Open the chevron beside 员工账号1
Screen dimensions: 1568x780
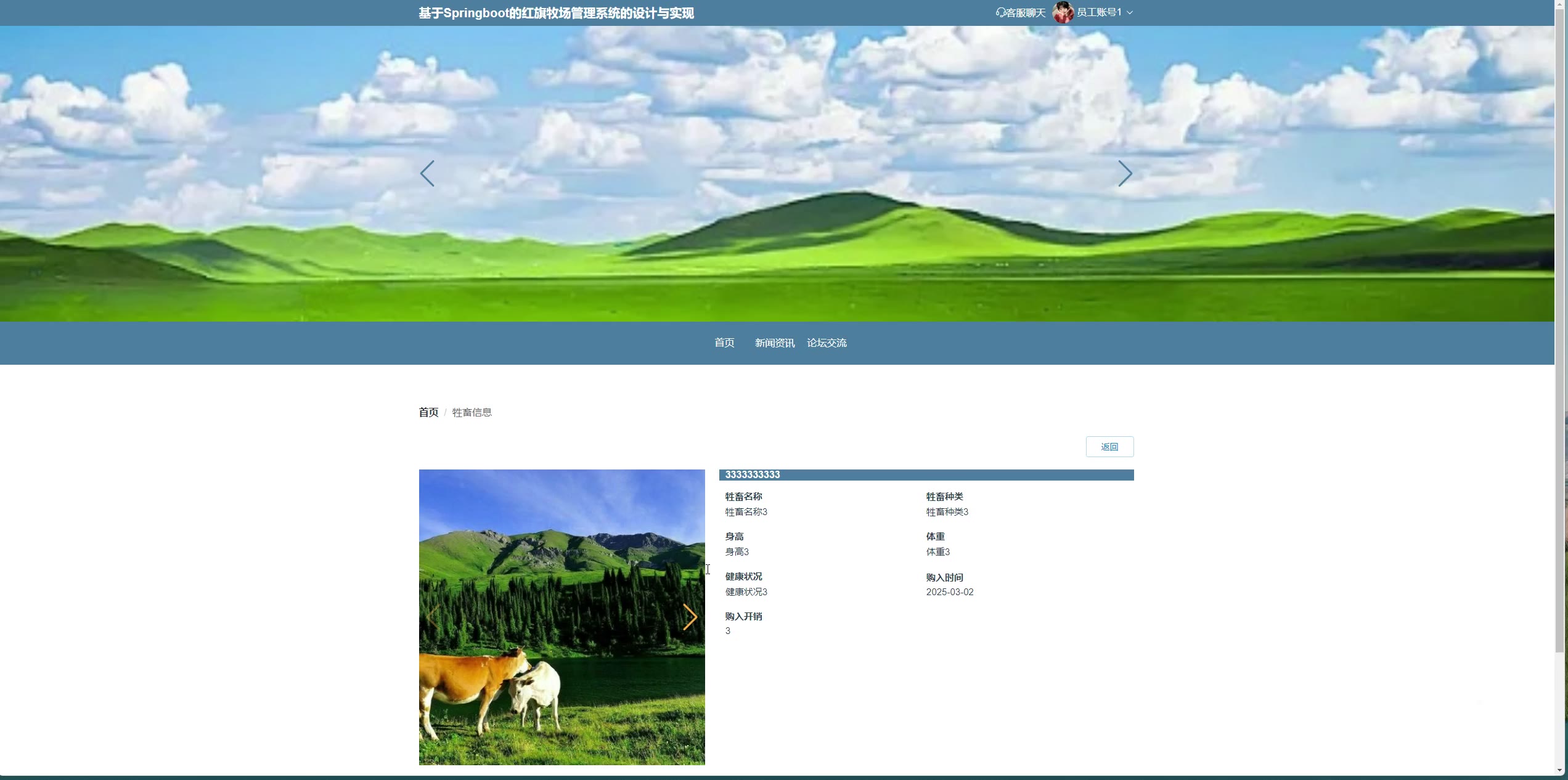(x=1130, y=12)
